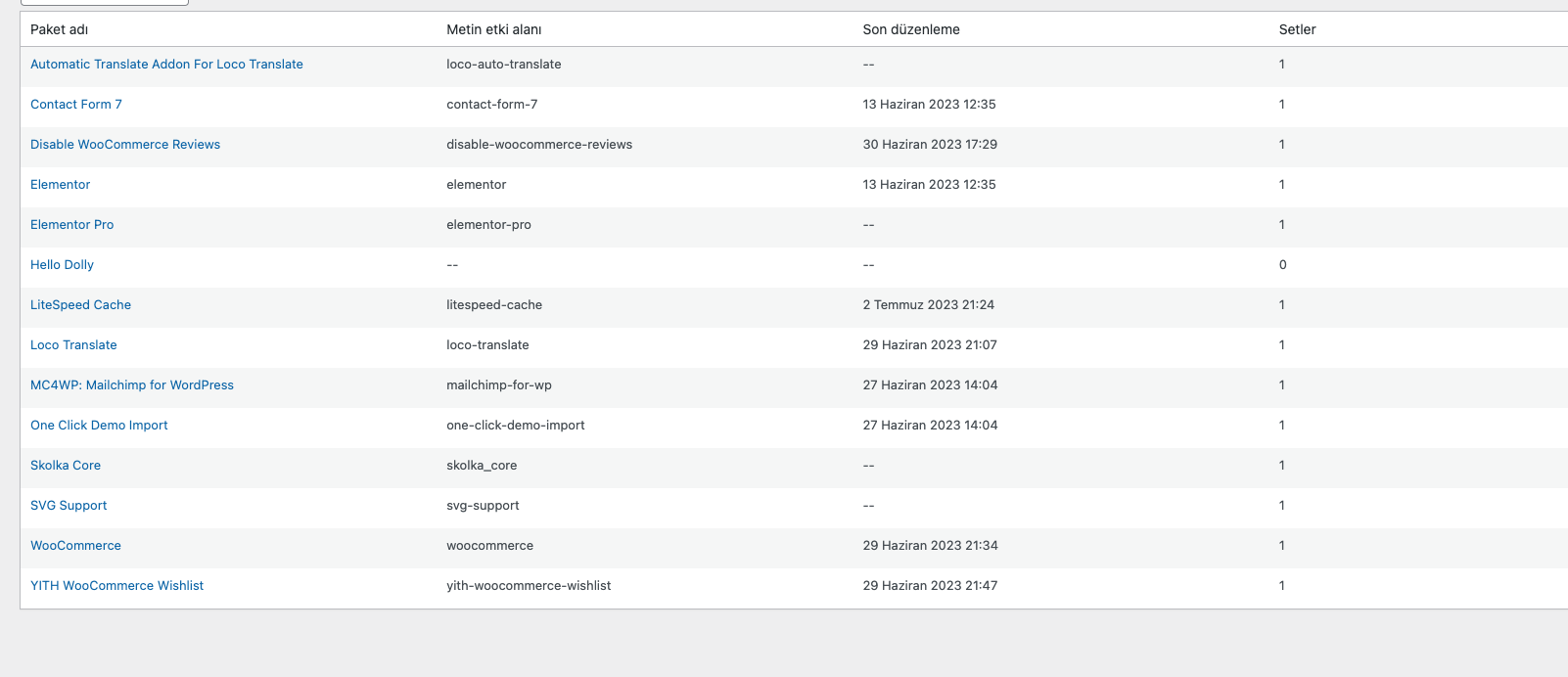Click the 29 Haziran 2023 21:47 date
This screenshot has height=677, width=1568.
coord(930,586)
